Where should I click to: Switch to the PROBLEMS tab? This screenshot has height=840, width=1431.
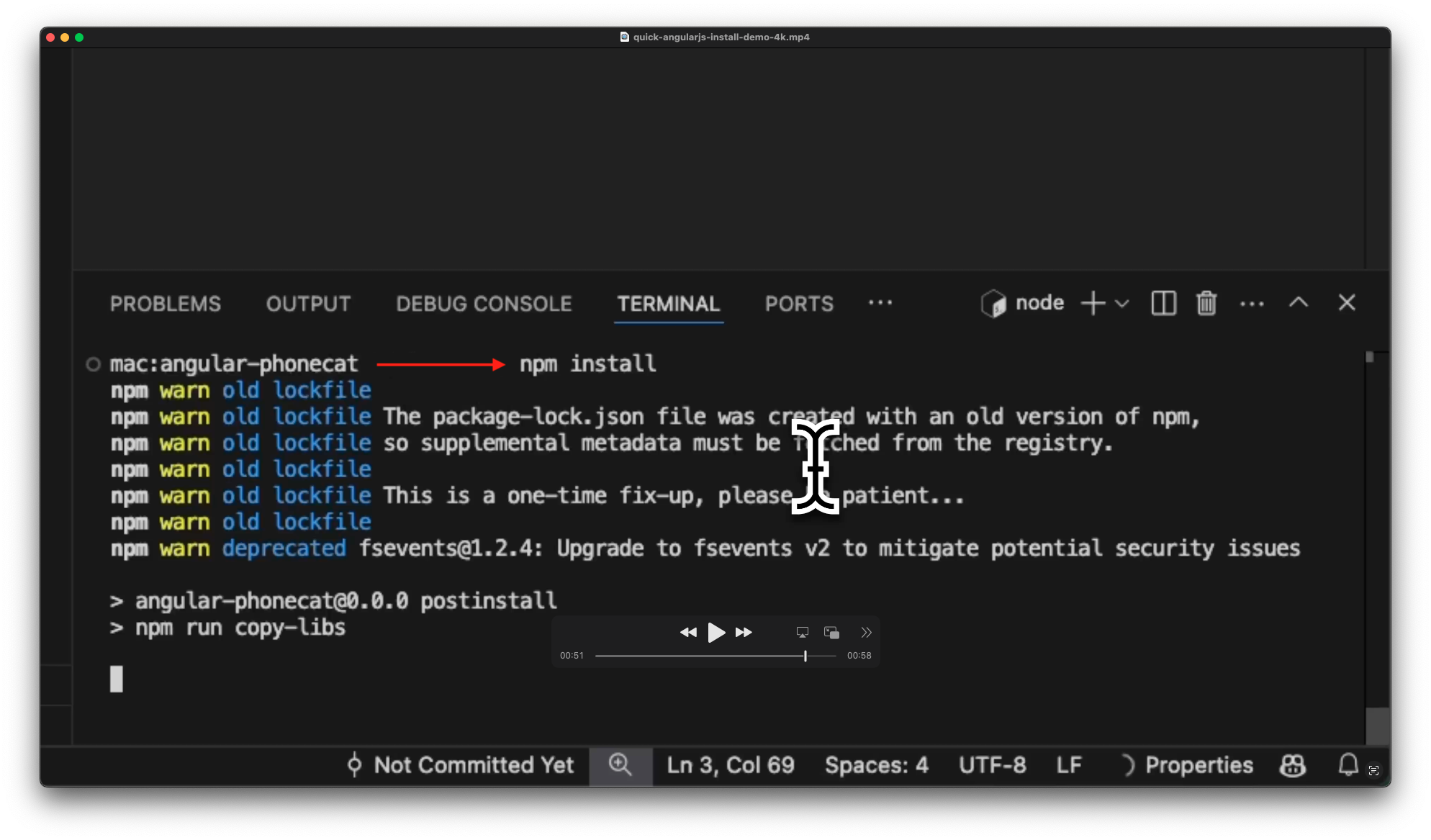166,304
